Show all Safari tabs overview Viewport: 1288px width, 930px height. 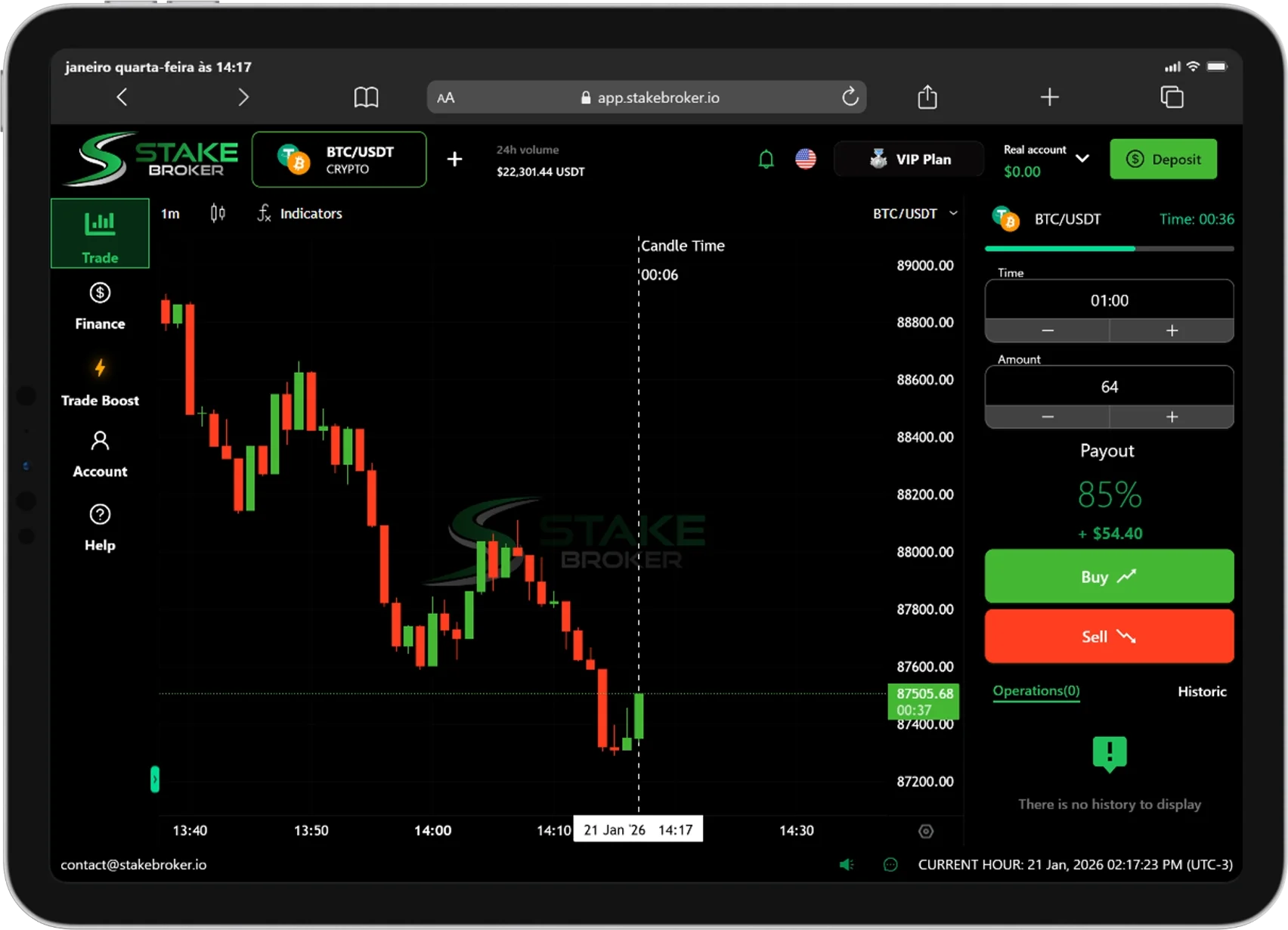click(x=1172, y=97)
